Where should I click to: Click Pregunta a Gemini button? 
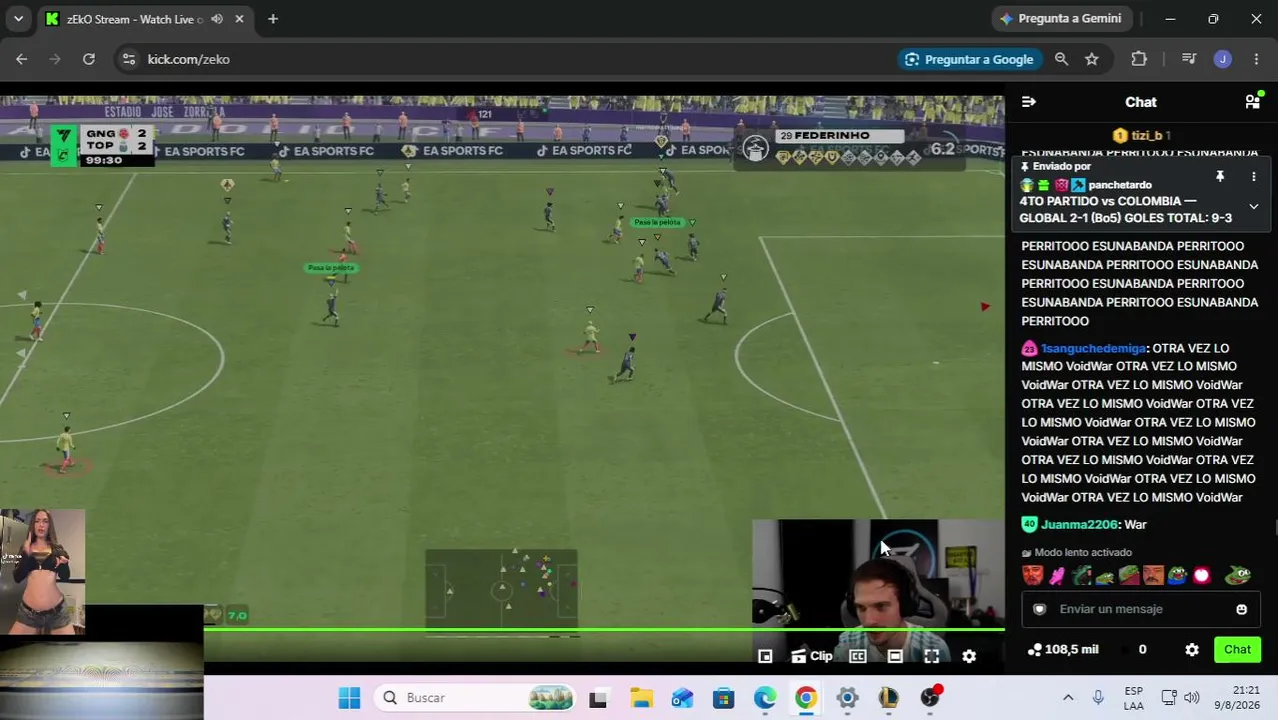coord(1060,19)
